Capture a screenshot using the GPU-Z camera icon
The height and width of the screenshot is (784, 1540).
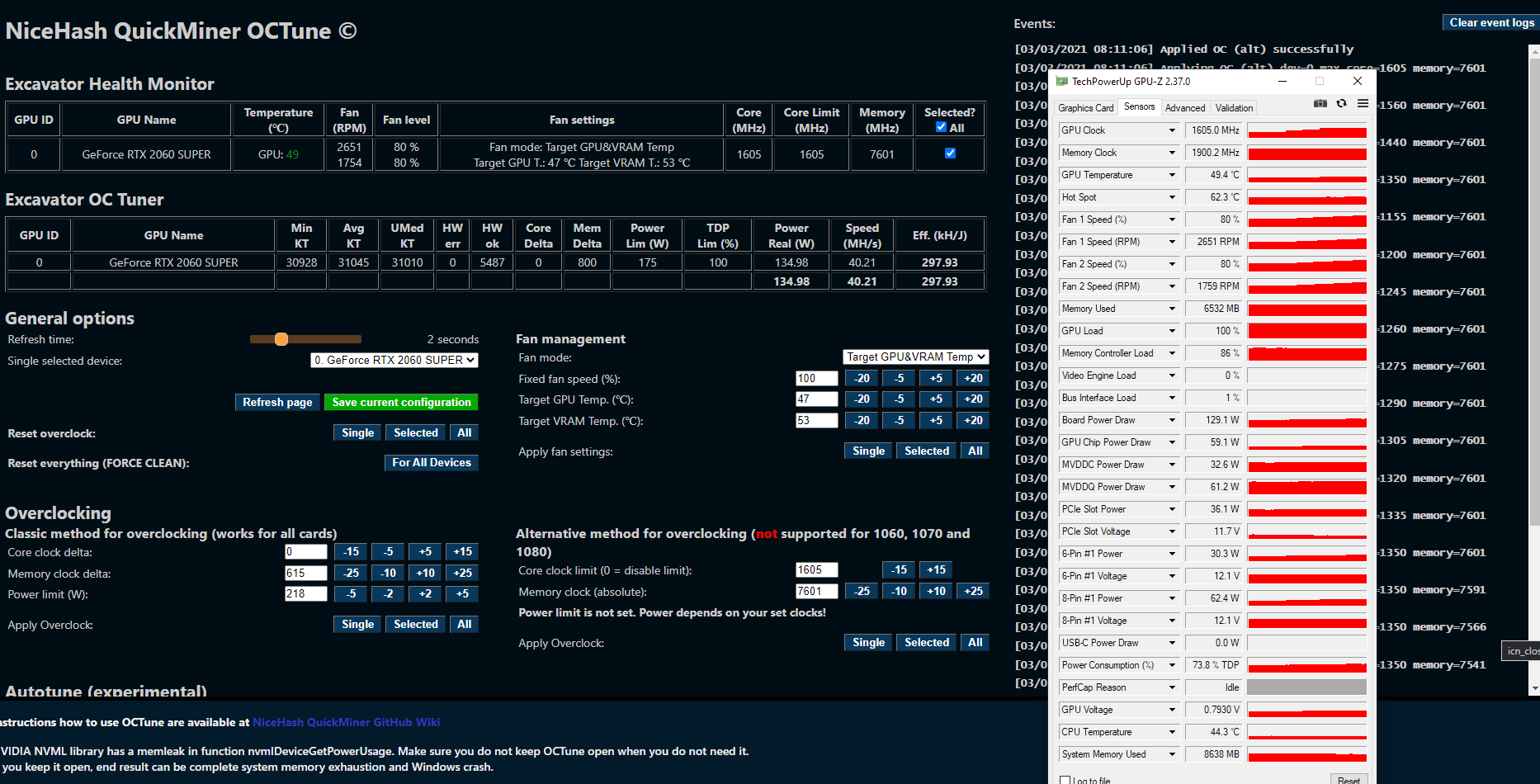click(x=1320, y=102)
